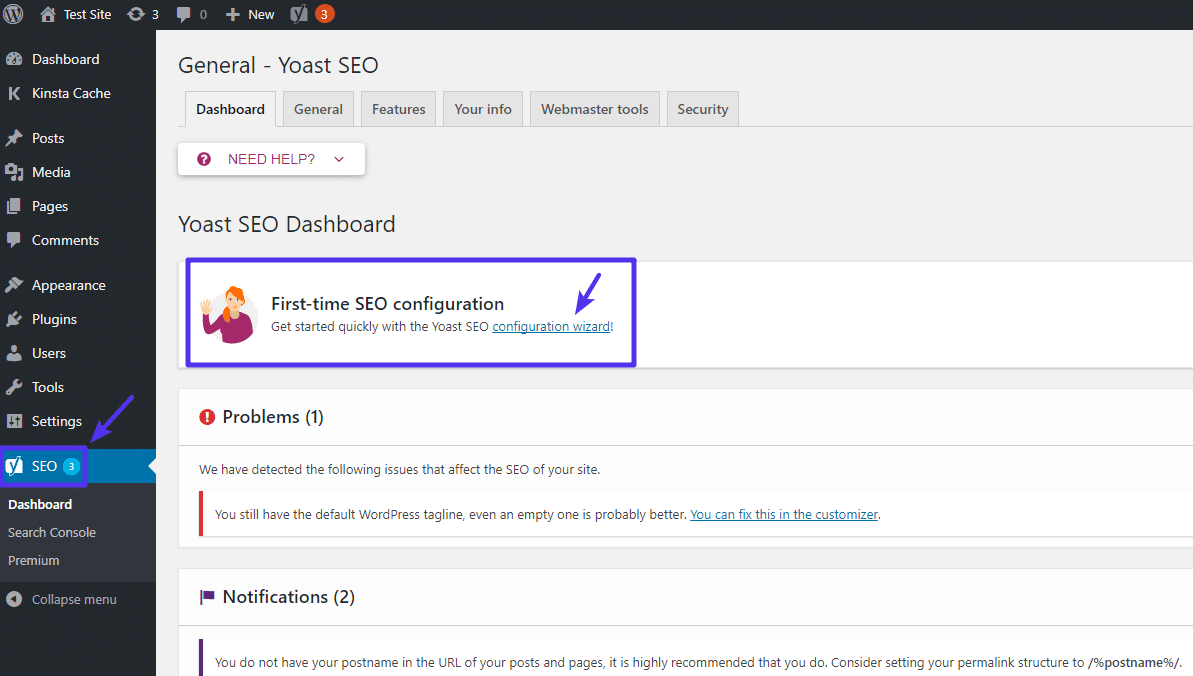Open Plugins using the plug icon
This screenshot has height=676, width=1193.
point(14,318)
